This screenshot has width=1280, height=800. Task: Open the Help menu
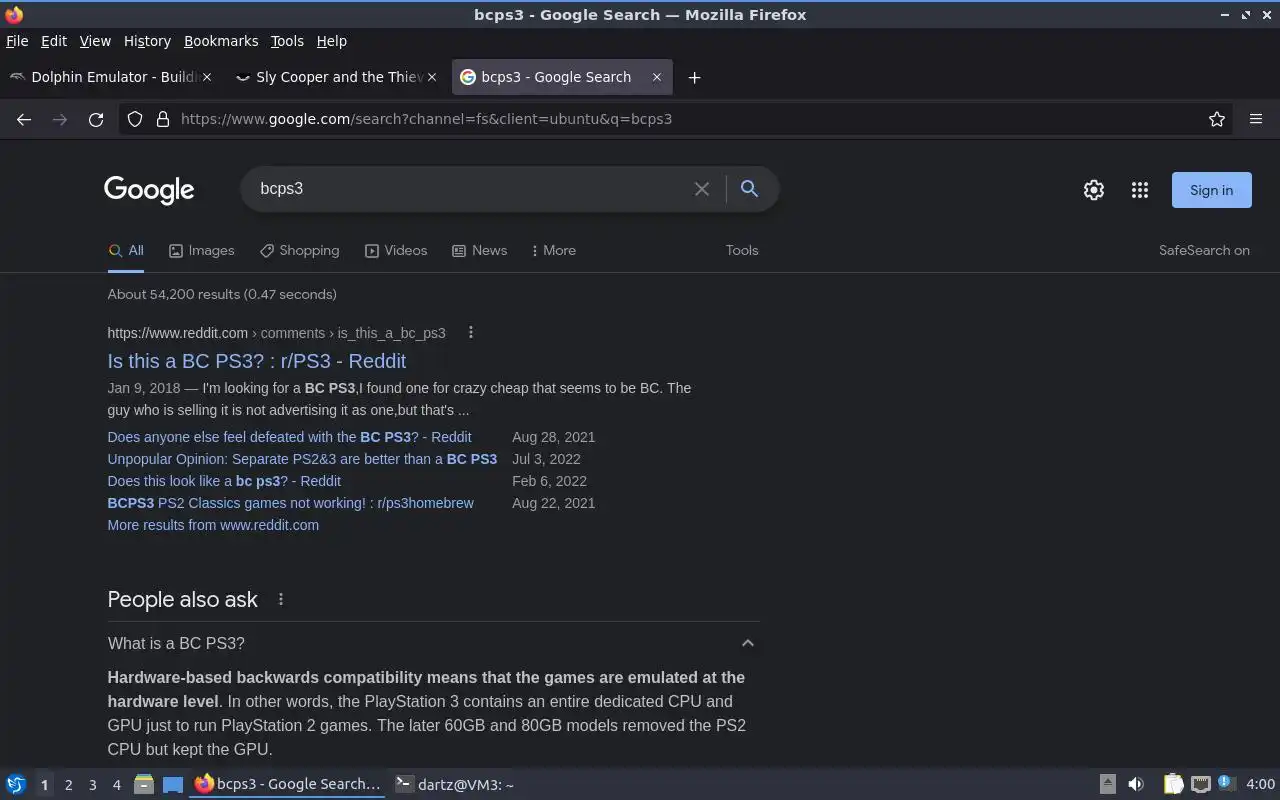332,41
